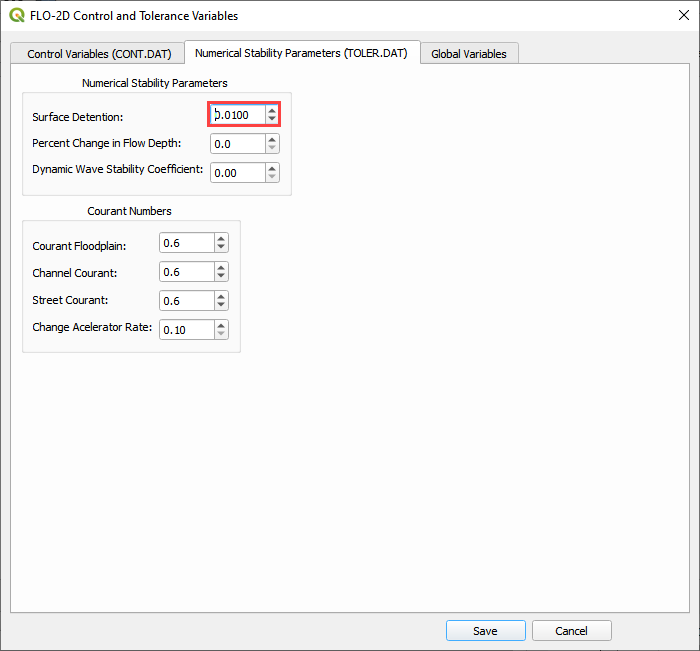Image resolution: width=700 pixels, height=651 pixels.
Task: Click Dynamic Wave Stability Coefficient field
Action: pos(236,173)
